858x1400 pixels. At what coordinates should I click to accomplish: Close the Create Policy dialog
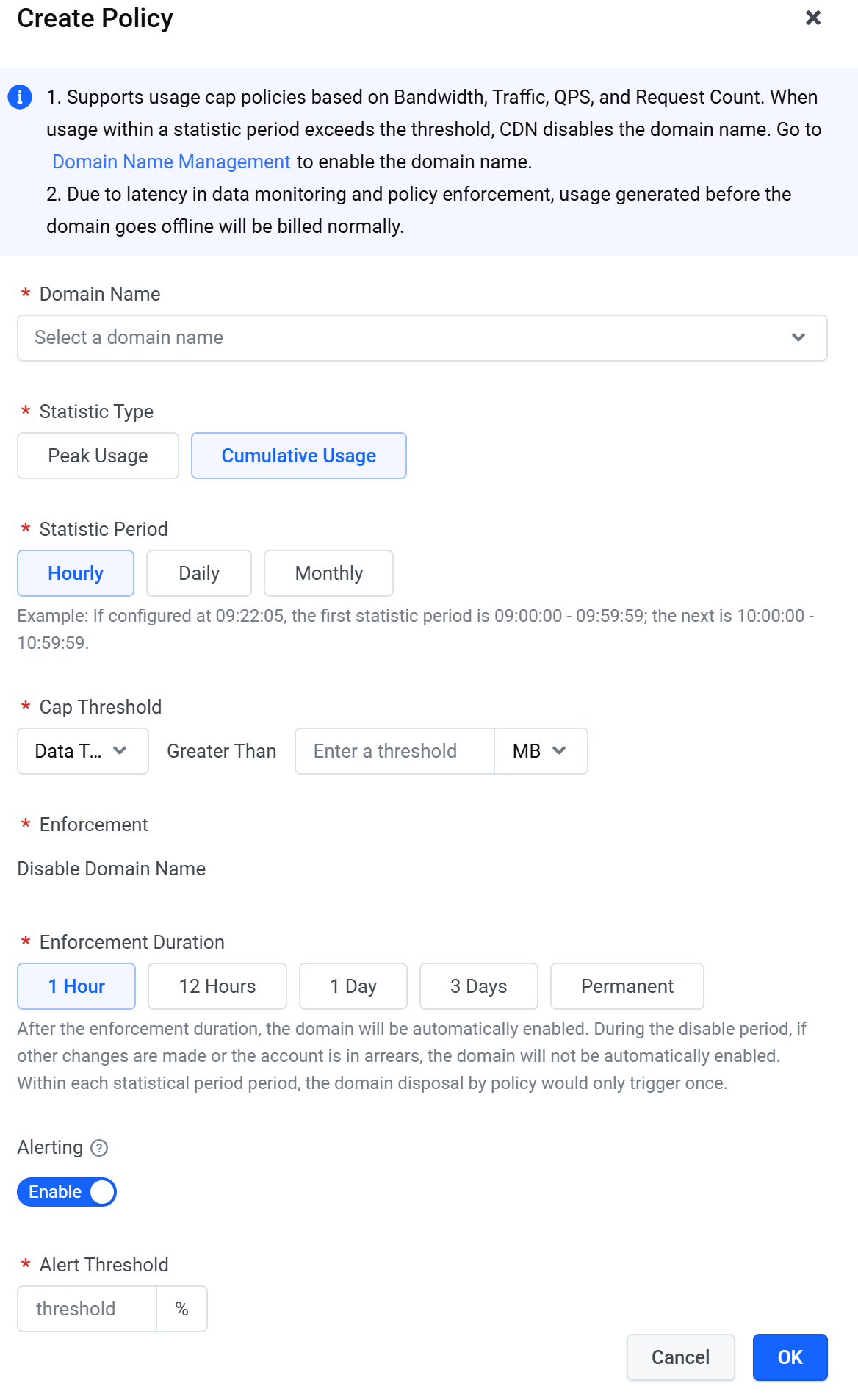812,18
